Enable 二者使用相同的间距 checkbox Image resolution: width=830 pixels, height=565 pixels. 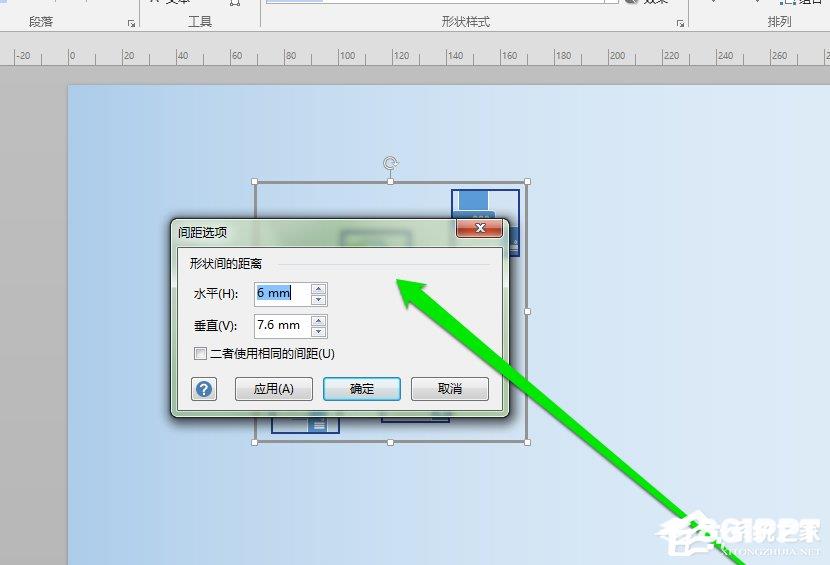click(x=200, y=353)
